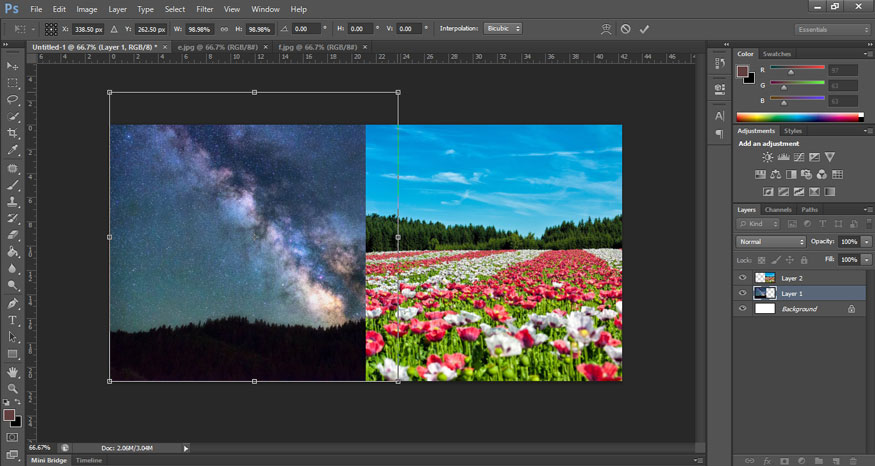Open the Filter menu

(x=205, y=9)
